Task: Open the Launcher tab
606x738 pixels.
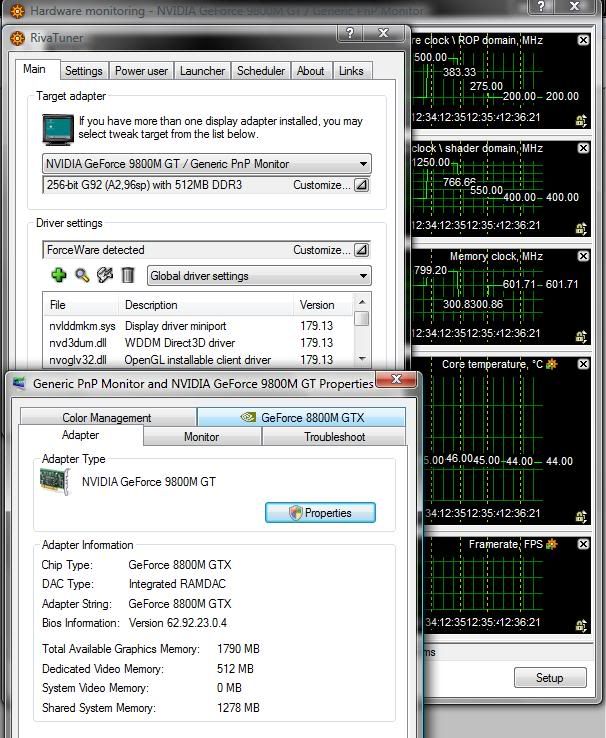Action: (x=202, y=71)
